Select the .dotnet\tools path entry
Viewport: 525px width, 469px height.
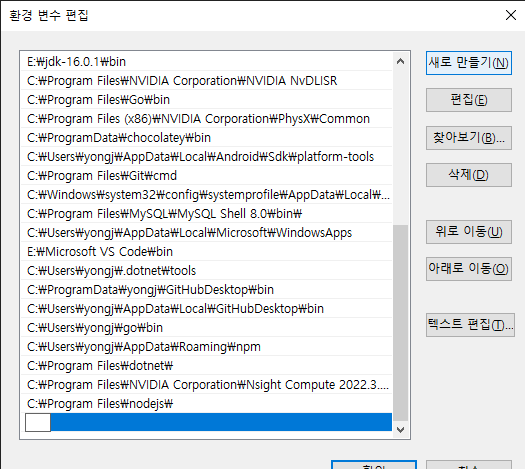207,271
